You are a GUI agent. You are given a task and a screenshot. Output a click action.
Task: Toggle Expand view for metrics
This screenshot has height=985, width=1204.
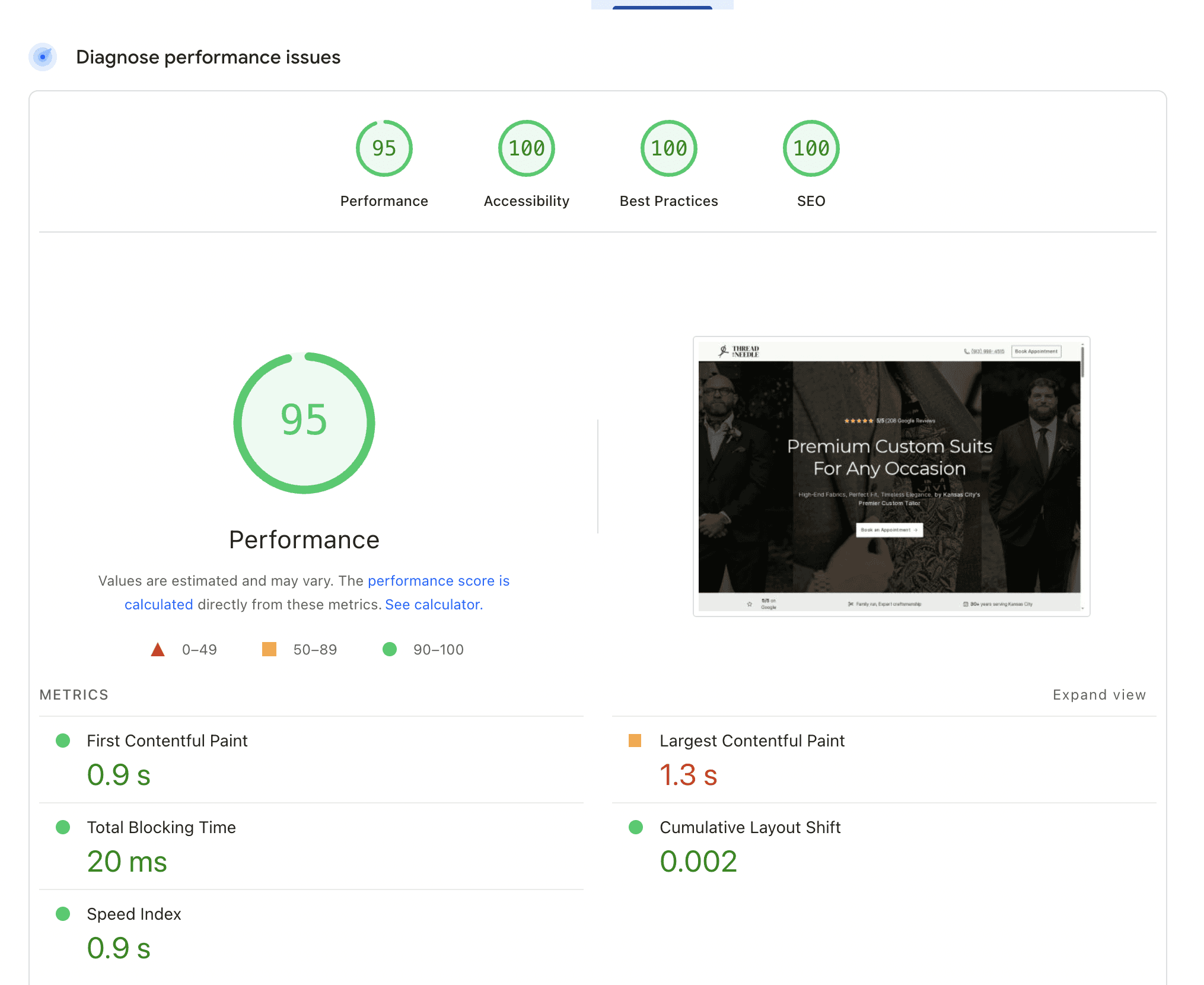(x=1098, y=695)
